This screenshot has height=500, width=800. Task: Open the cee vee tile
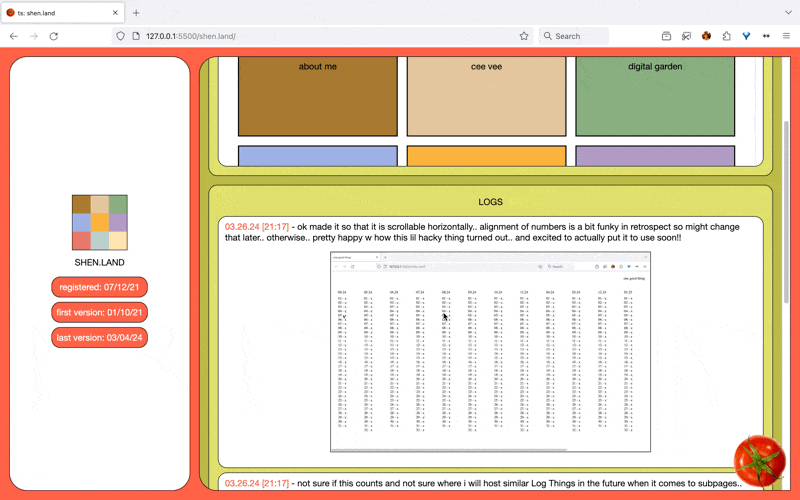point(486,96)
